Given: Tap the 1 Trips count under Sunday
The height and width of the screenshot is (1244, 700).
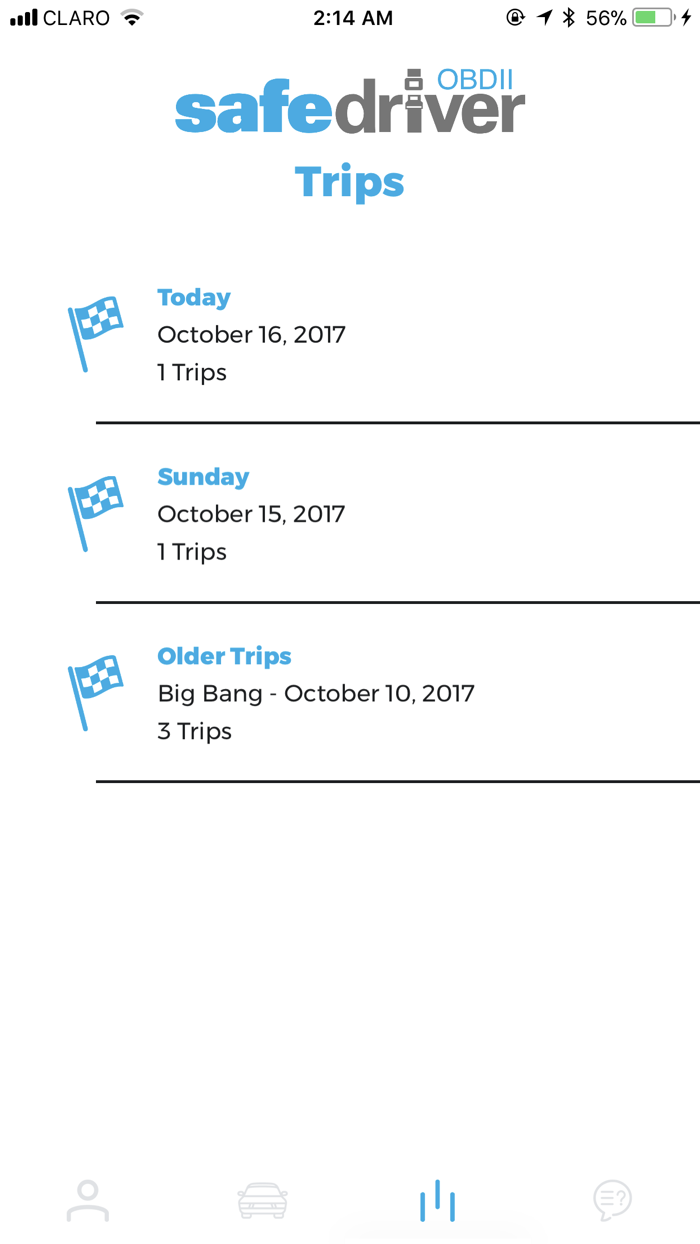Looking at the screenshot, I should coord(192,552).
